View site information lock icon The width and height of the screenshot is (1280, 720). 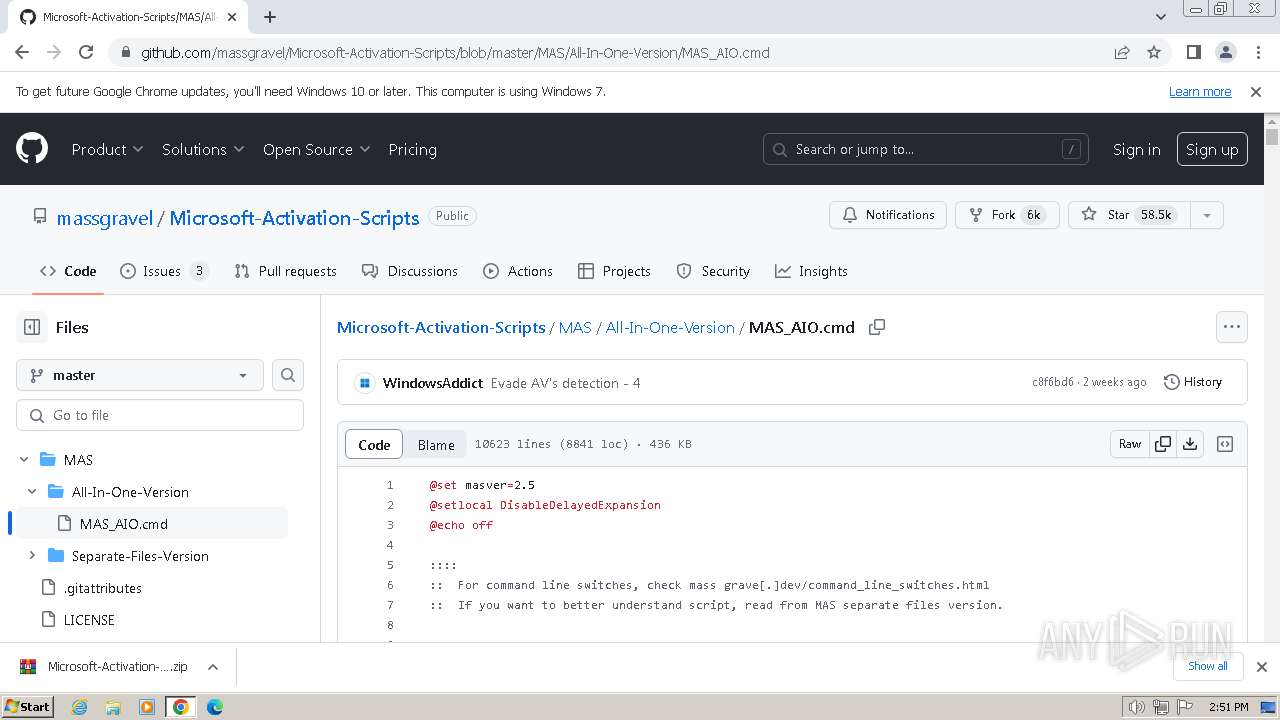pos(125,53)
